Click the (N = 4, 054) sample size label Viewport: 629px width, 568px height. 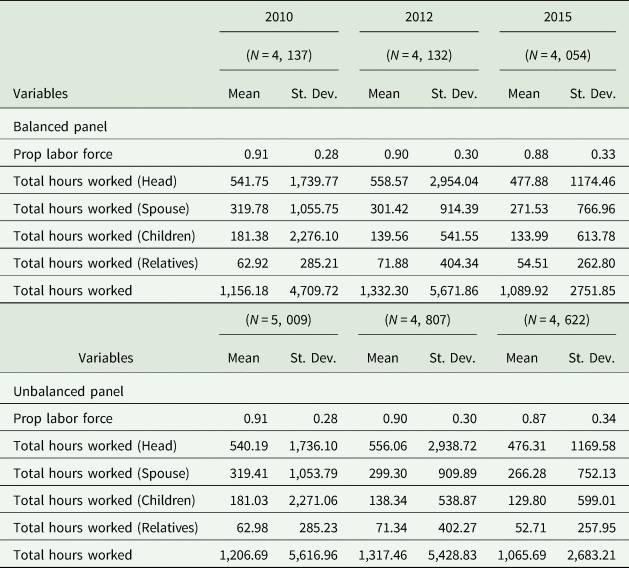(558, 55)
